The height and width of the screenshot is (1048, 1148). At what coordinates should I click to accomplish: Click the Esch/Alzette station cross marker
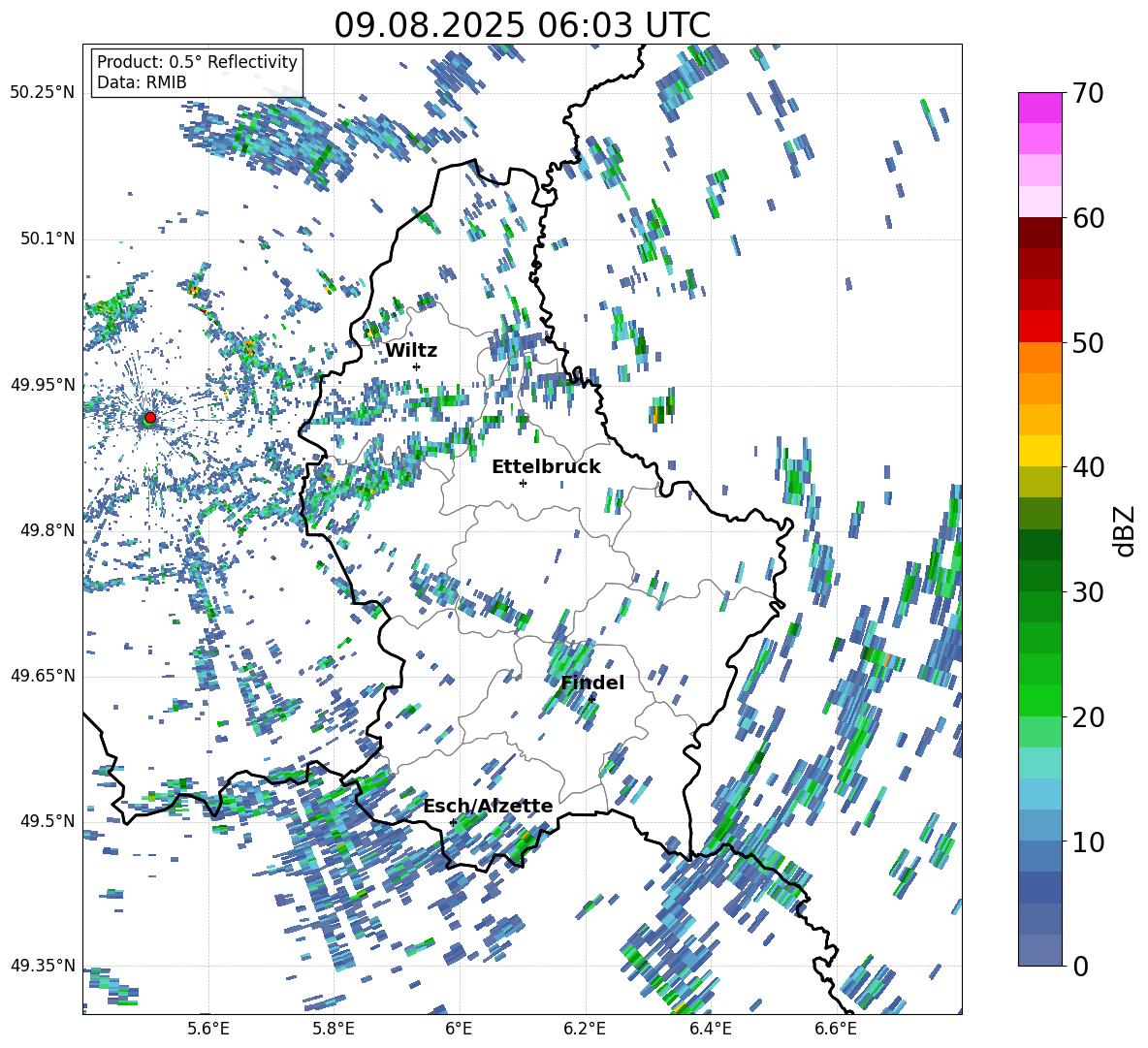453,822
